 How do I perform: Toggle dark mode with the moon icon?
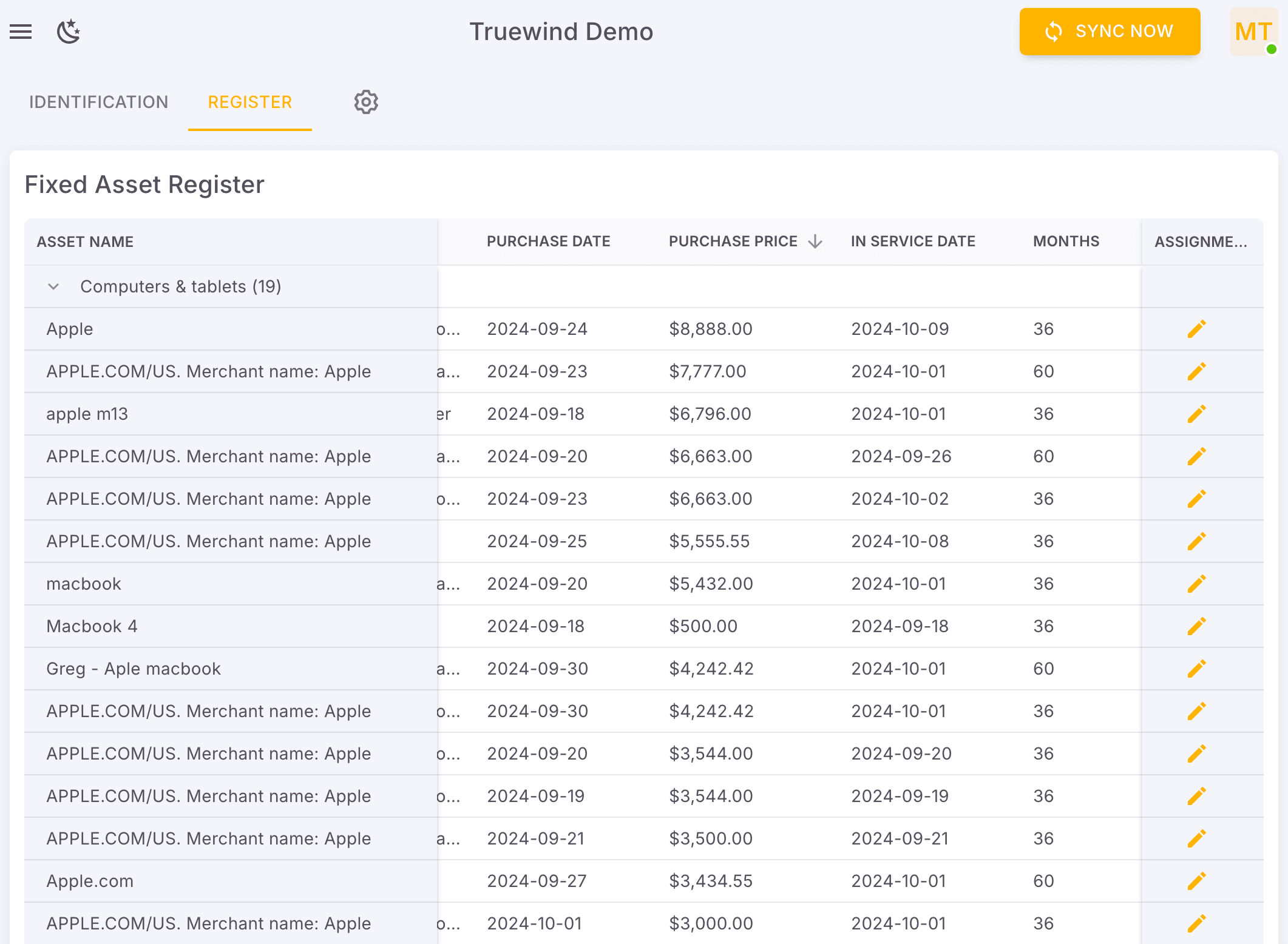(68, 32)
